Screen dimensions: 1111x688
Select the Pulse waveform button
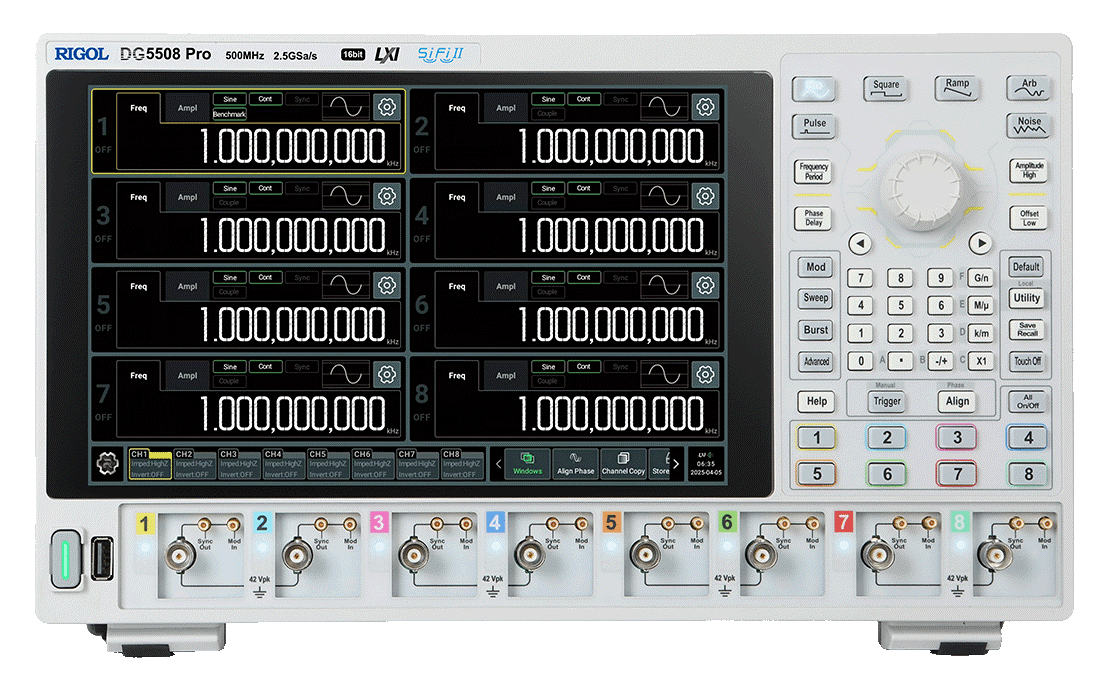[x=814, y=127]
